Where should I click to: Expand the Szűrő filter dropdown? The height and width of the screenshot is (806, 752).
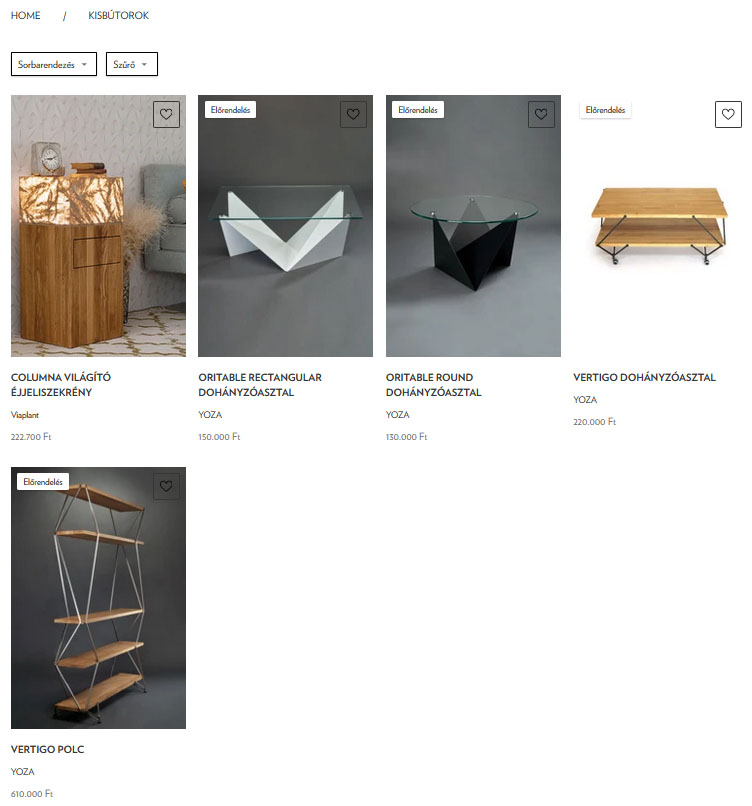click(x=132, y=64)
